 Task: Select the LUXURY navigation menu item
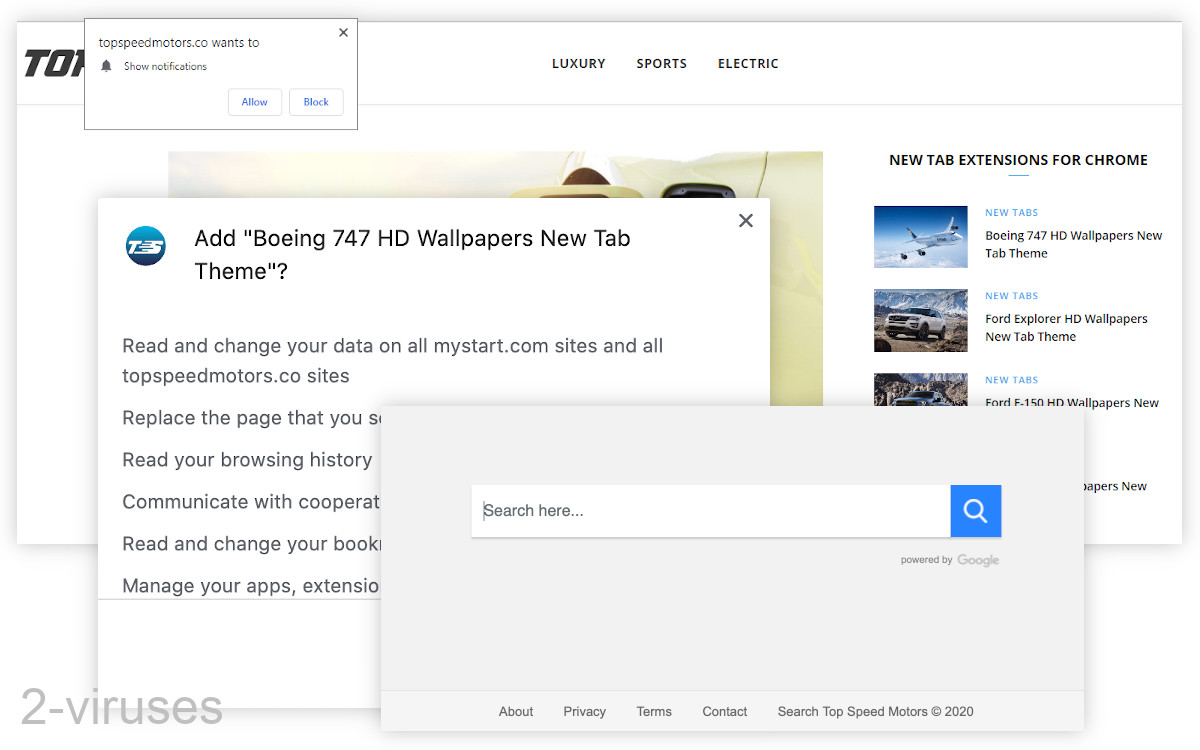point(579,63)
